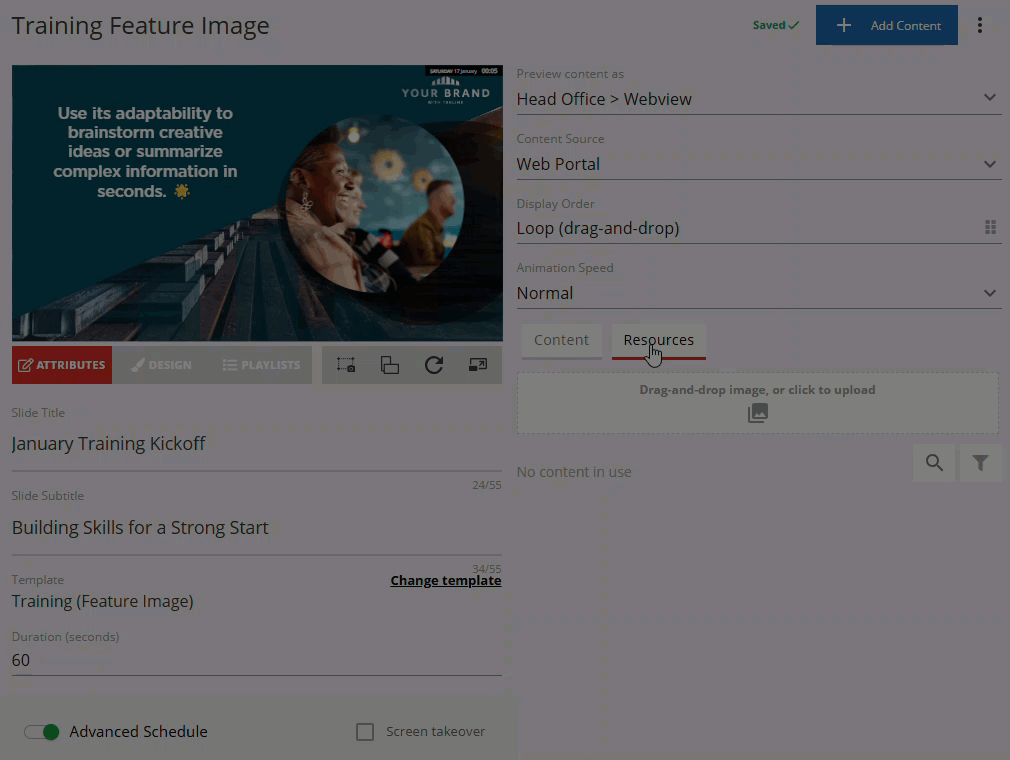This screenshot has height=760, width=1010.
Task: Click the Add Content button
Action: pyautogui.click(x=886, y=25)
